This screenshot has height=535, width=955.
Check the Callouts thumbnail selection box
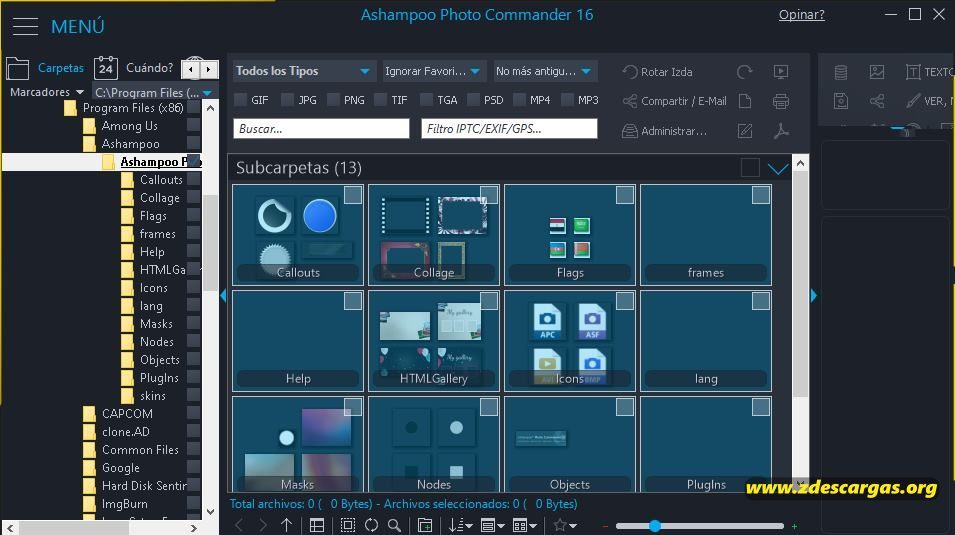coord(353,195)
